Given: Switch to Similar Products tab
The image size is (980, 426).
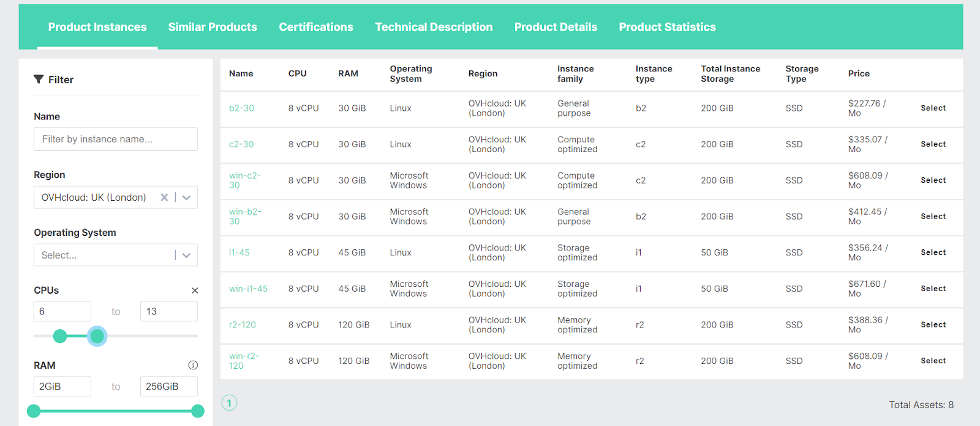Looking at the screenshot, I should [x=212, y=27].
